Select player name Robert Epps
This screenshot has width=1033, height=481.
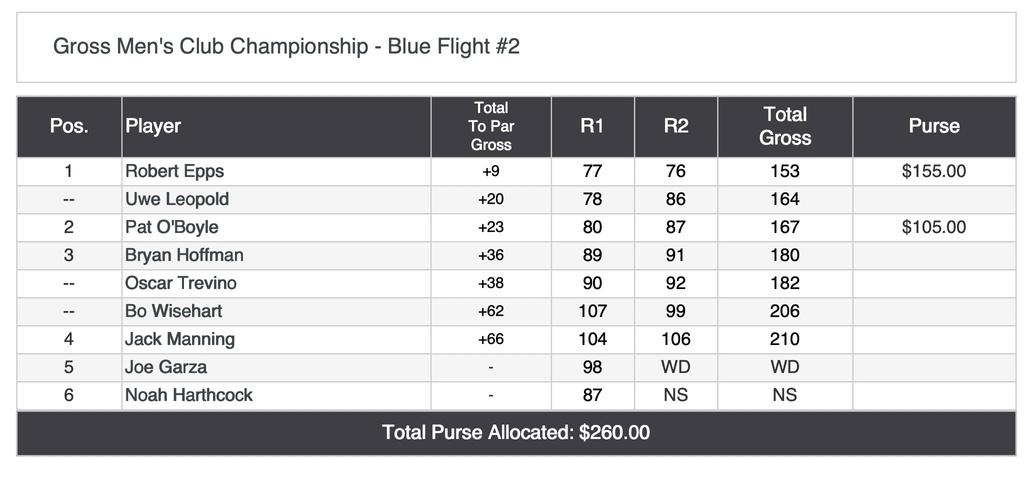(x=174, y=171)
